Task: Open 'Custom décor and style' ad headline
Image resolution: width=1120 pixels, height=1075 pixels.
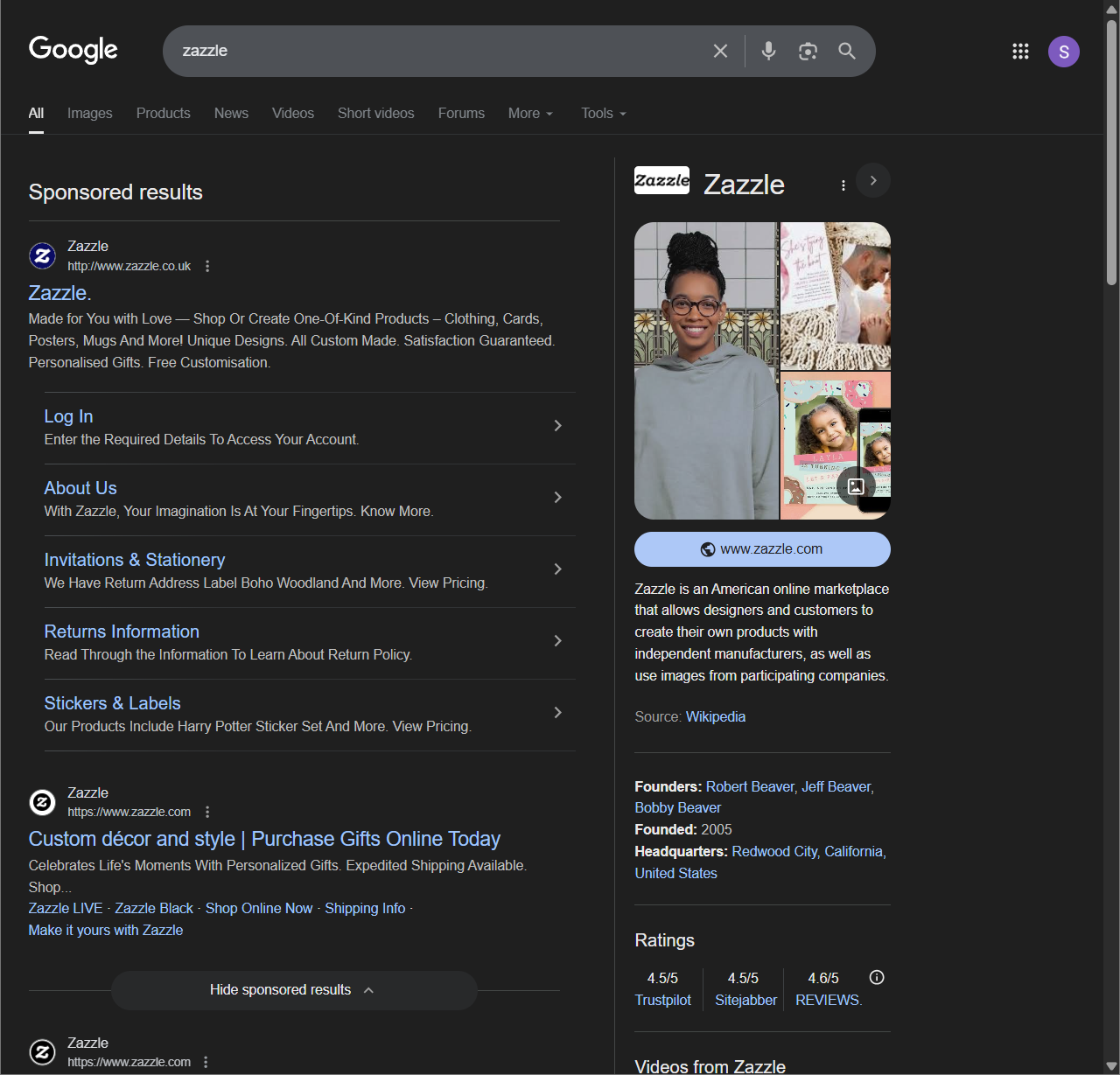Action: [x=264, y=839]
